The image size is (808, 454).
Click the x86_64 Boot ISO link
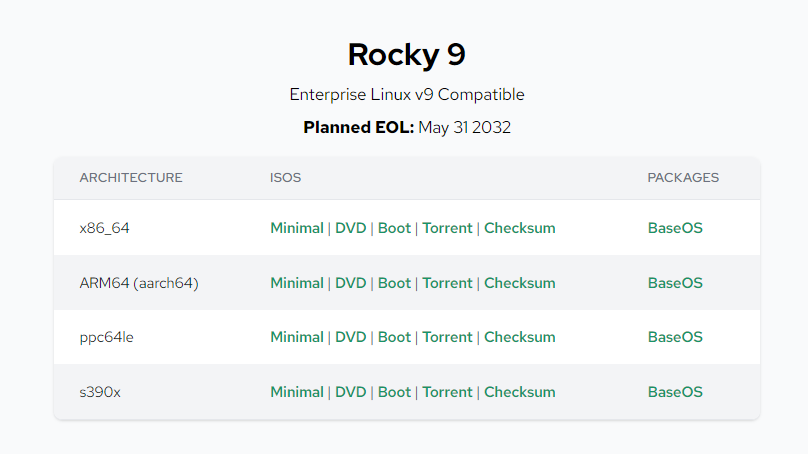[394, 228]
